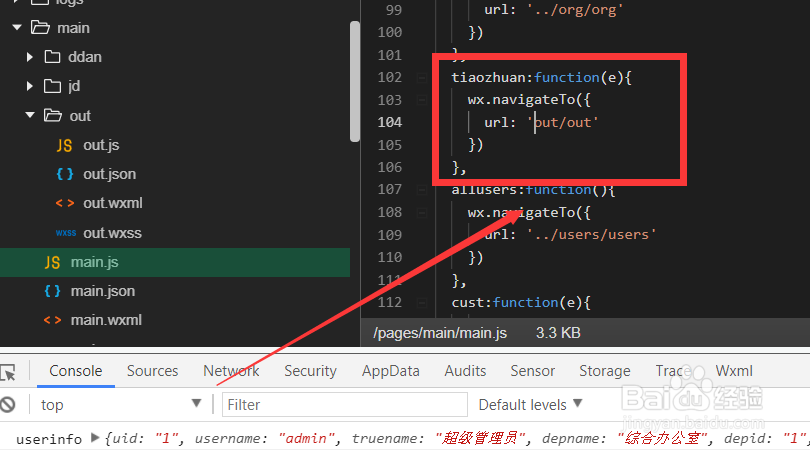
Task: Switch to the Console tab
Action: [75, 371]
